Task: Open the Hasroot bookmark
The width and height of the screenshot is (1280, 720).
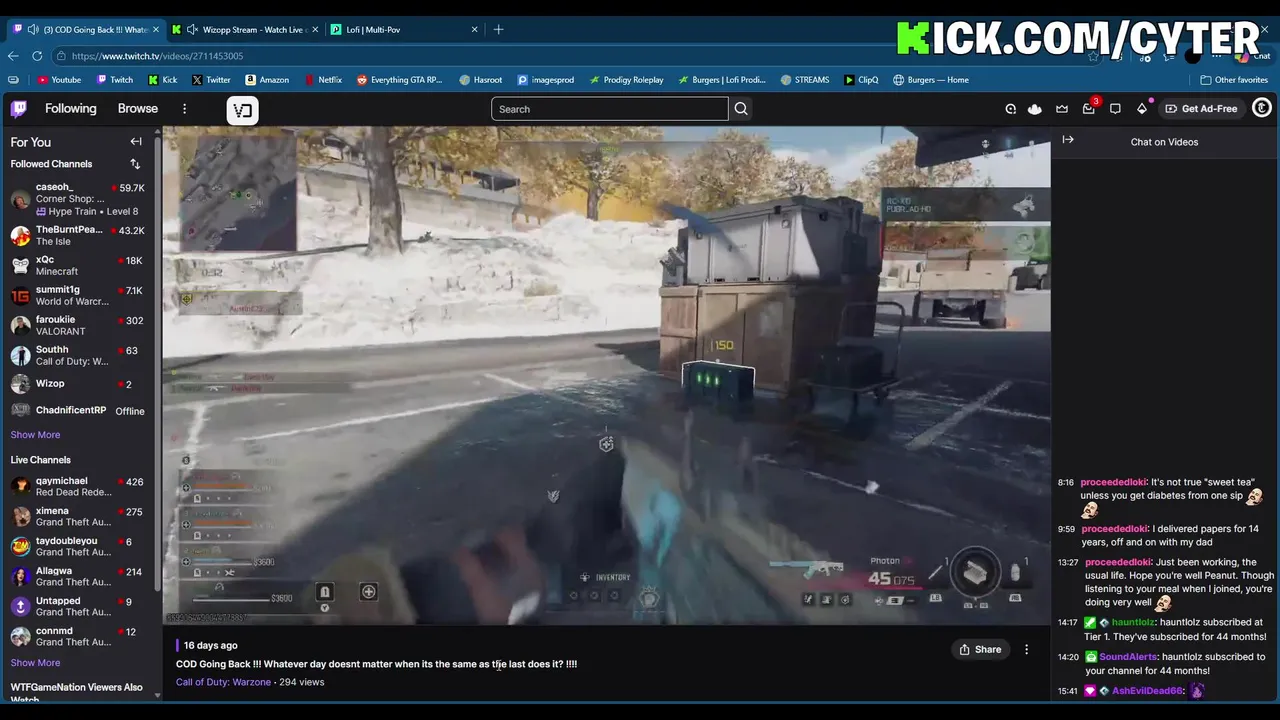Action: (x=481, y=80)
